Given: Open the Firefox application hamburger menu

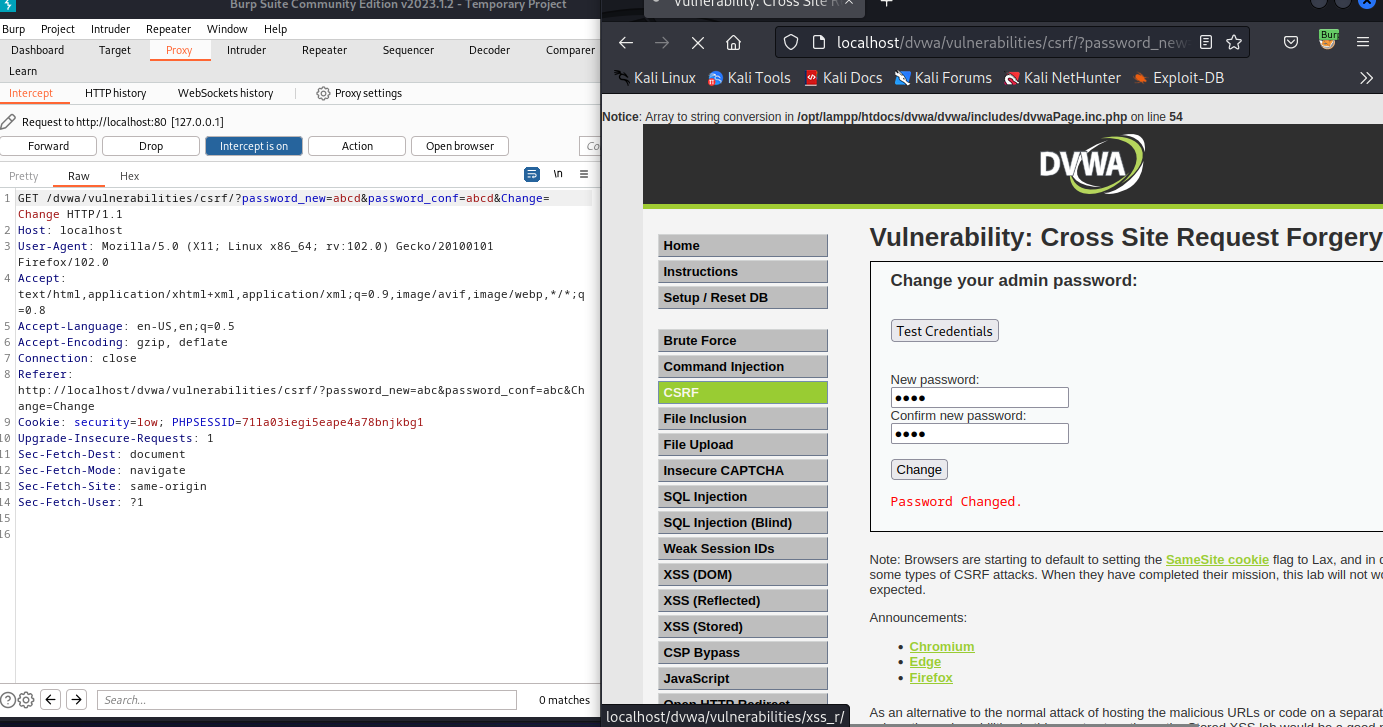Looking at the screenshot, I should coord(1363,42).
